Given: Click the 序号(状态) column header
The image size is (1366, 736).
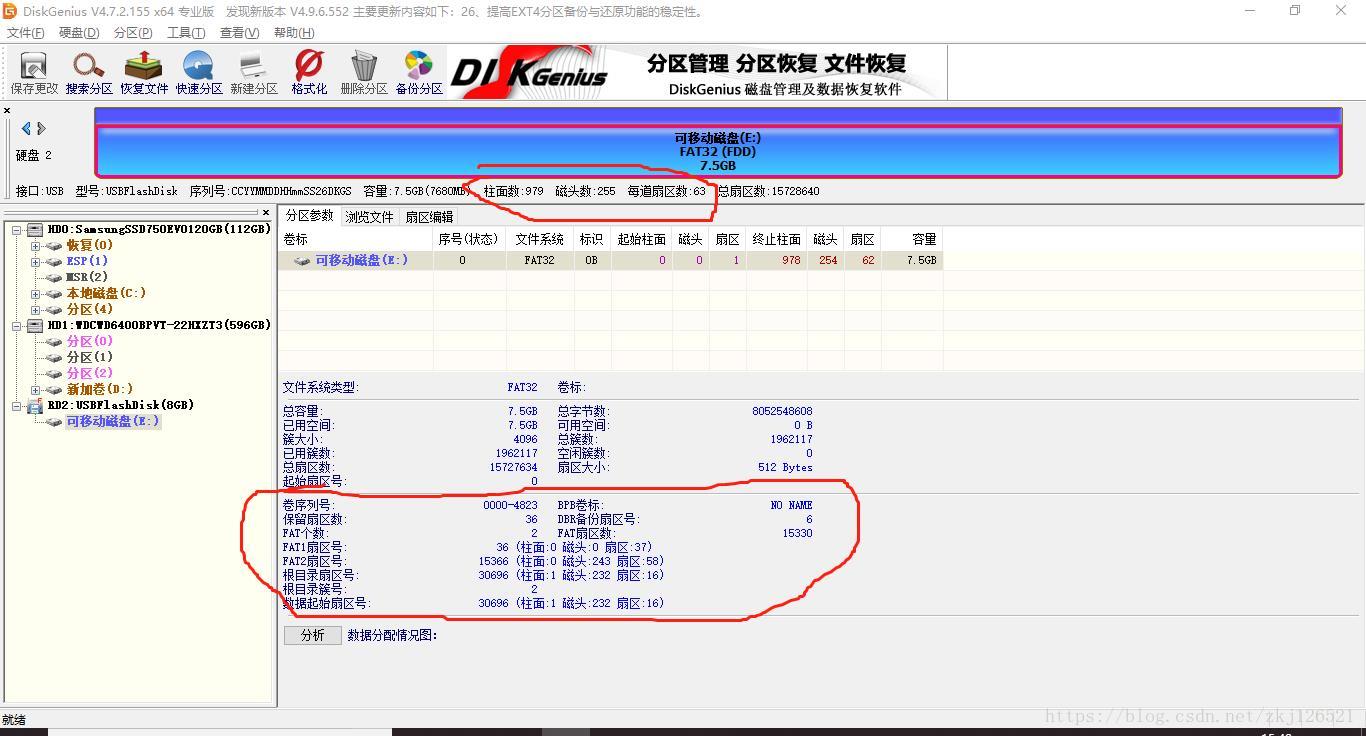Looking at the screenshot, I should tap(469, 239).
